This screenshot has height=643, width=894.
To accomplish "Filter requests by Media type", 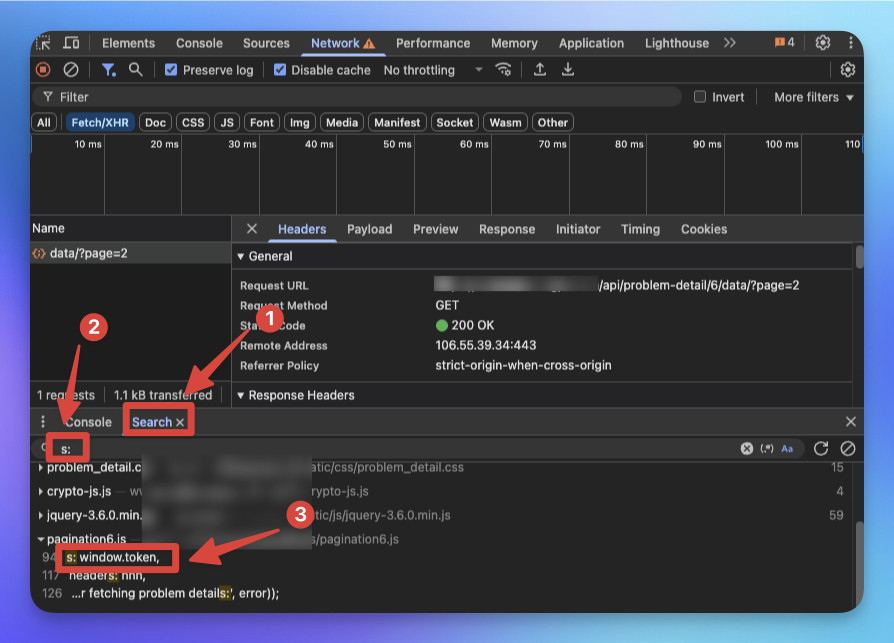I will (x=342, y=123).
